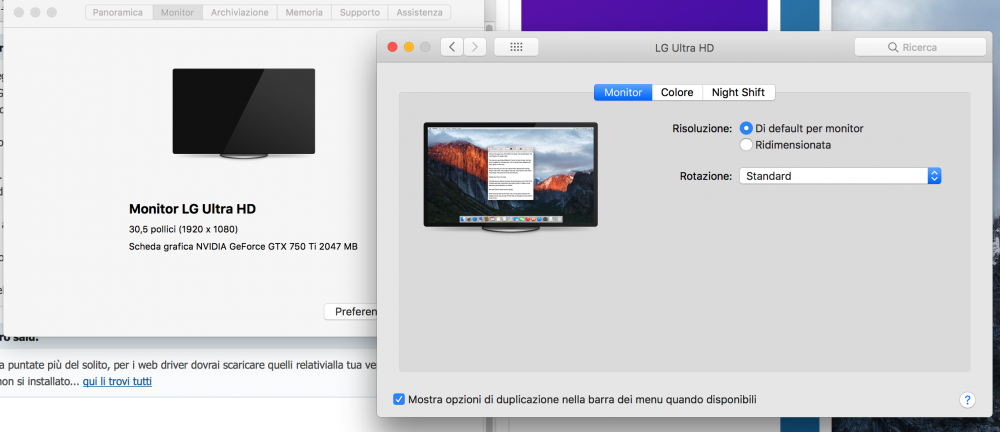1000x432 pixels.
Task: Click the desktop monitor preview thumbnail
Action: click(510, 177)
